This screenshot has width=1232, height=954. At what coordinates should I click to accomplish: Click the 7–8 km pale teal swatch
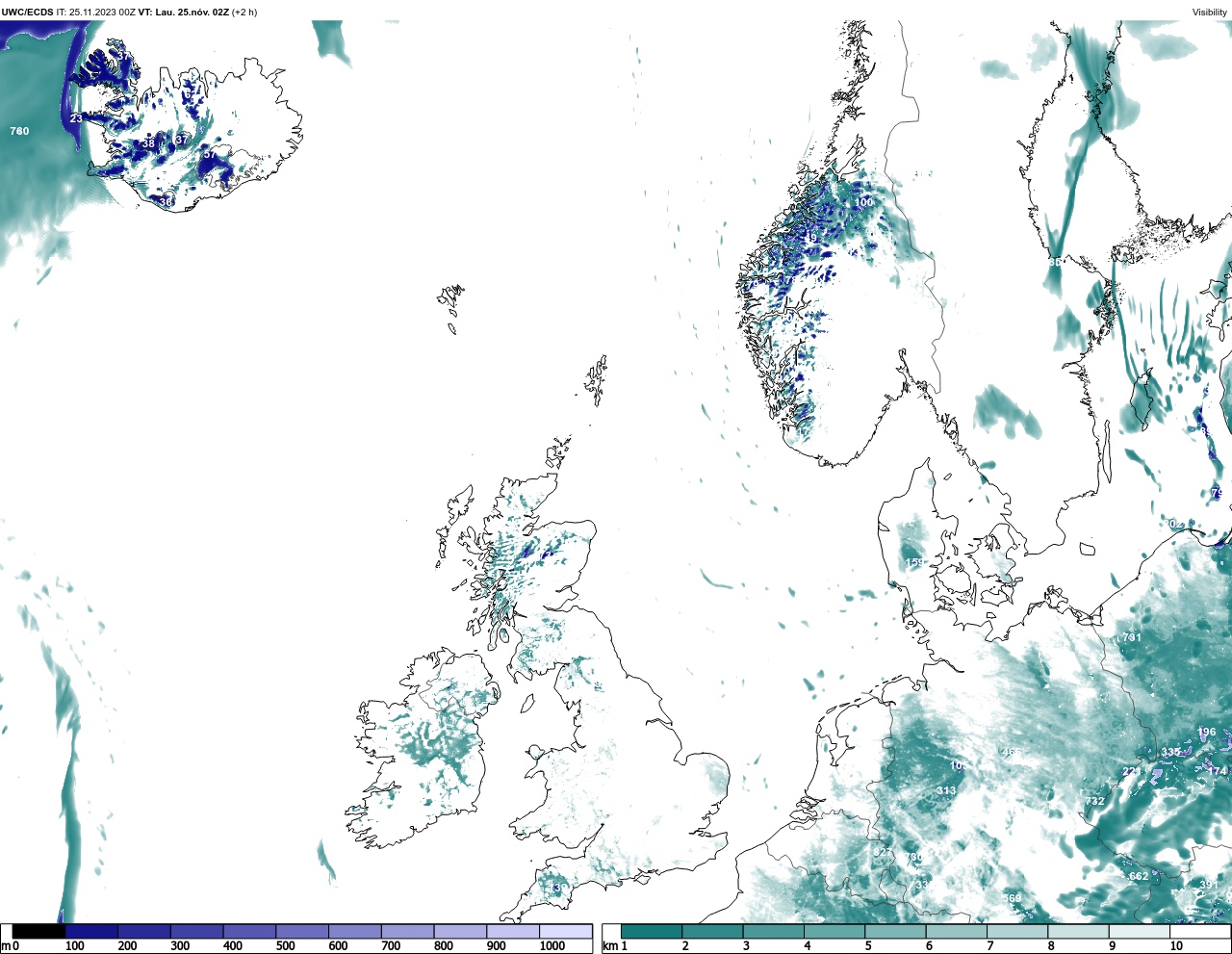(x=1017, y=932)
